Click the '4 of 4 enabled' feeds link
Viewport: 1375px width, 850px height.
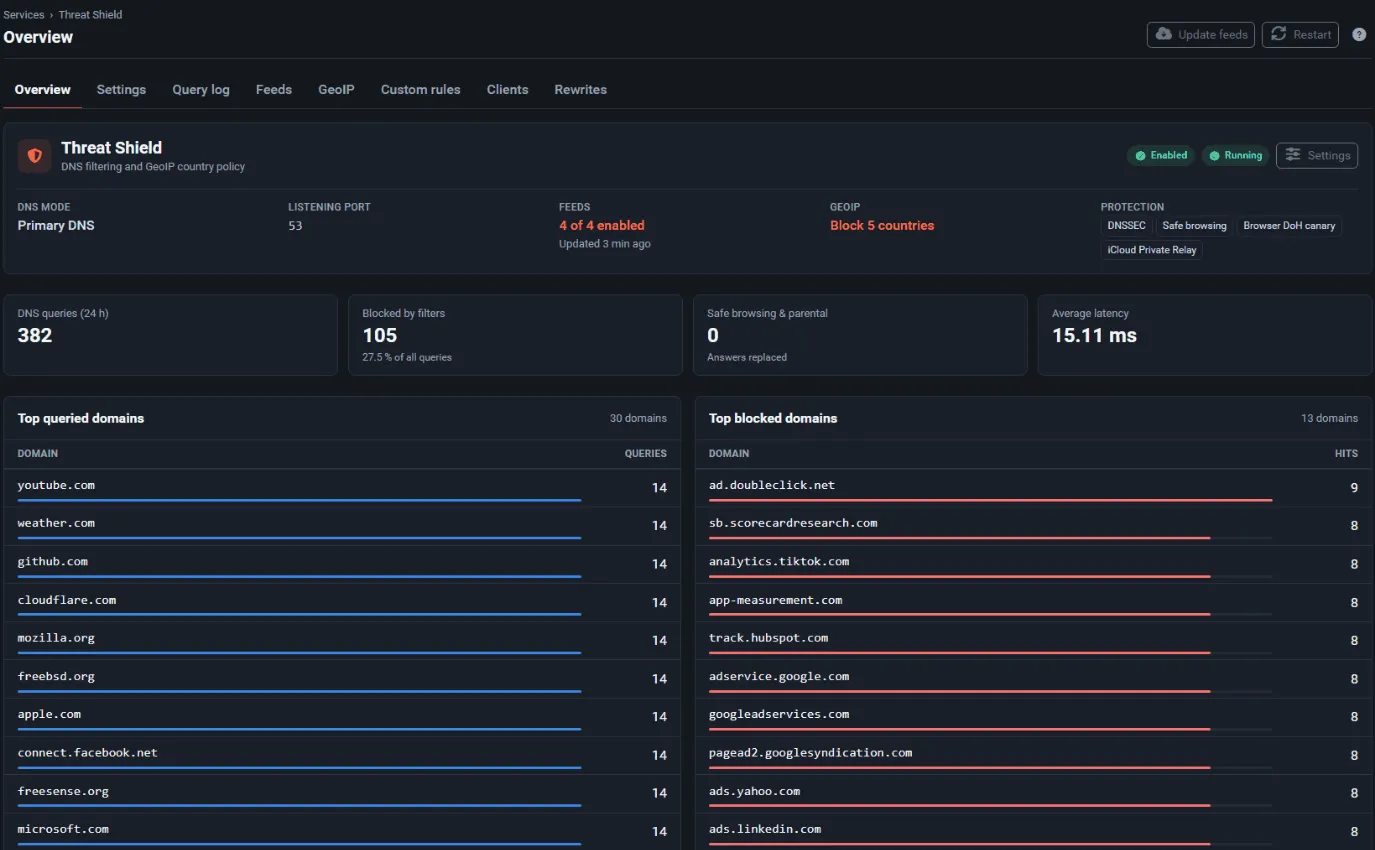click(602, 225)
